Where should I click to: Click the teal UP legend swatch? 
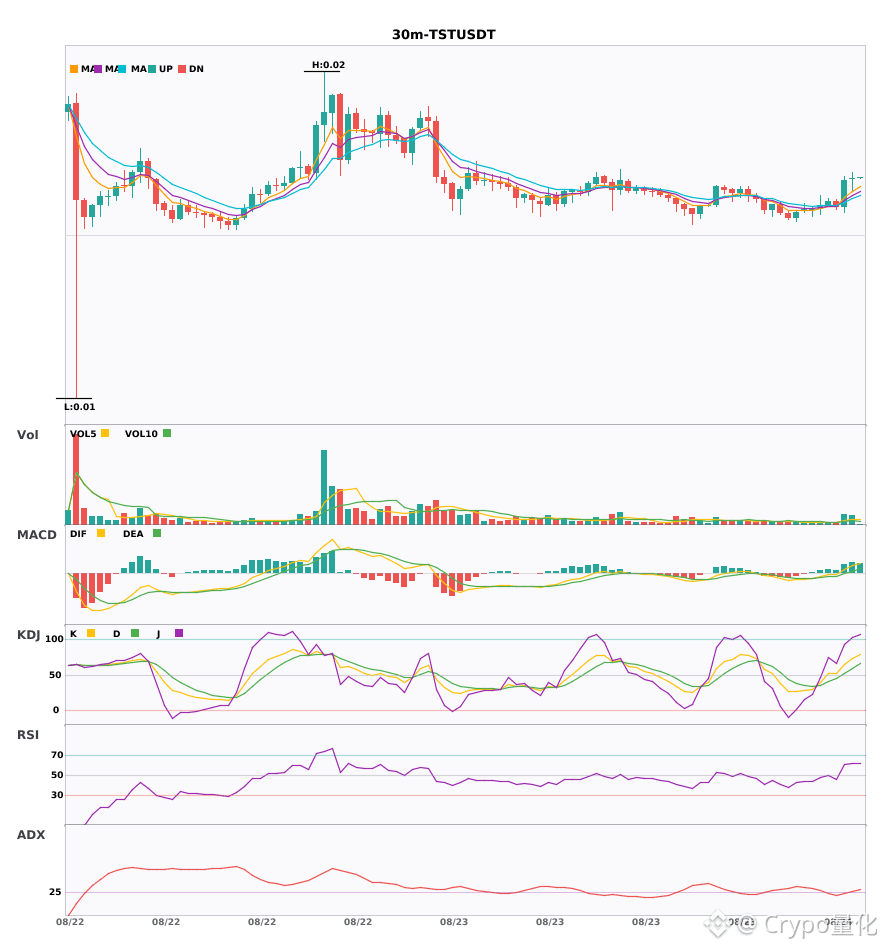[x=152, y=69]
